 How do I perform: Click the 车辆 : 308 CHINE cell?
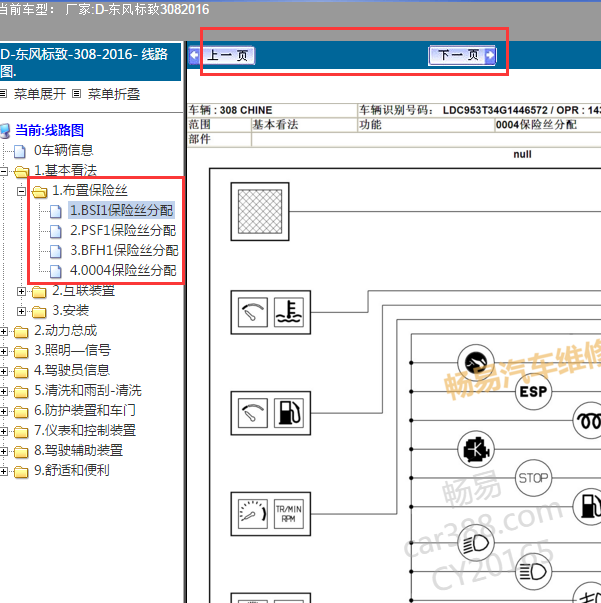[x=272, y=110]
